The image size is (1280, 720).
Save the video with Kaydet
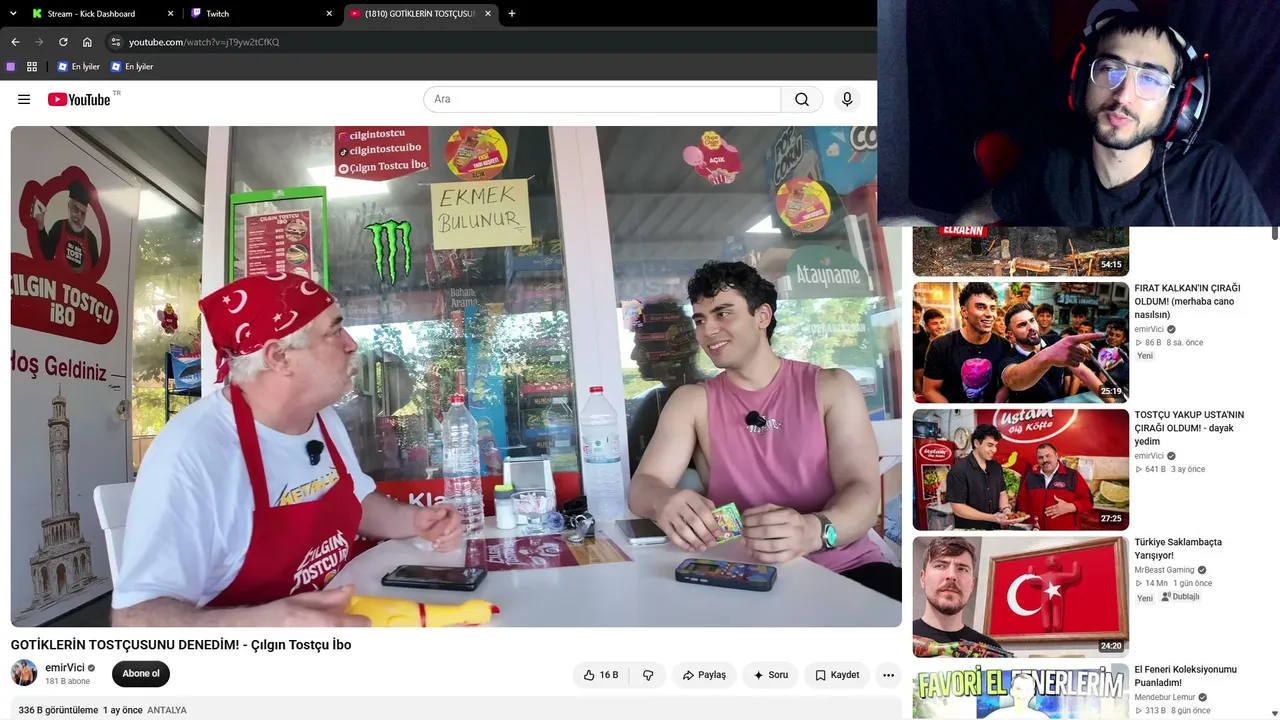tap(836, 675)
